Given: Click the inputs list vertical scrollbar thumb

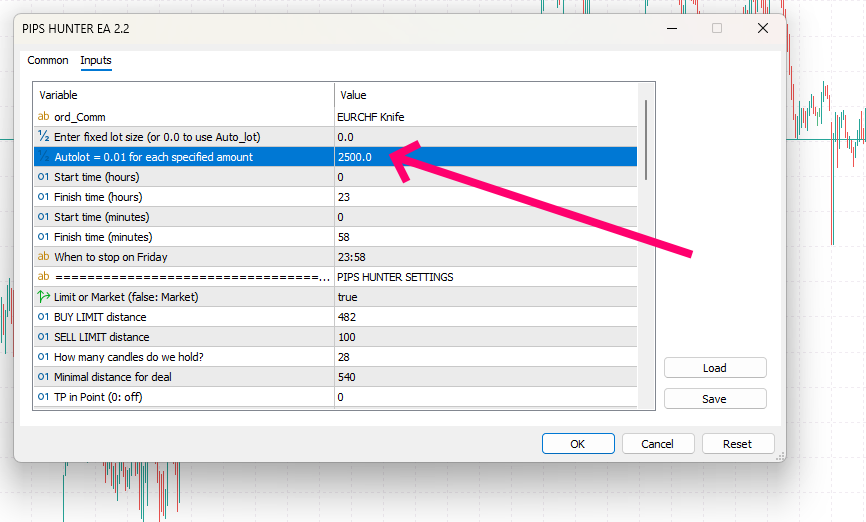Looking at the screenshot, I should [x=646, y=140].
